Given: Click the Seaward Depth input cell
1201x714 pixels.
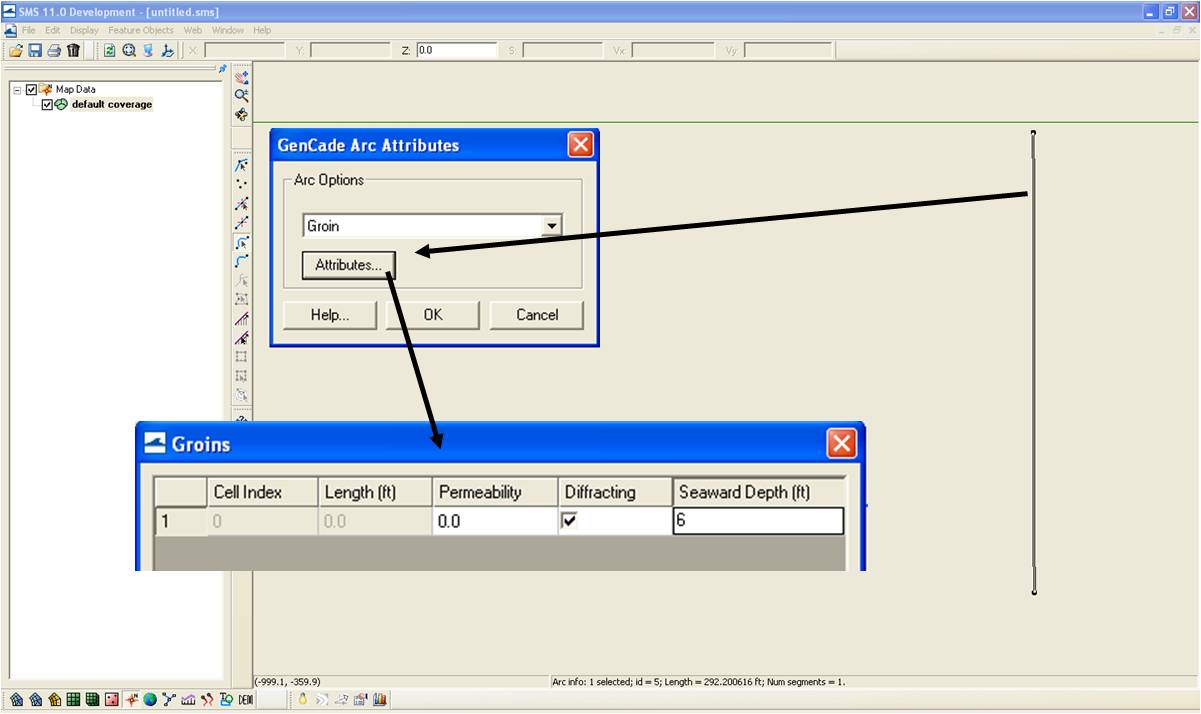Looking at the screenshot, I should pos(758,521).
